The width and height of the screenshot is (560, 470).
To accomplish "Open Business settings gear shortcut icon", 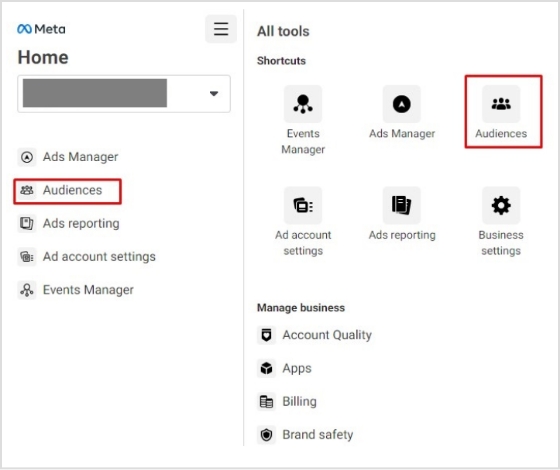I will pos(501,205).
